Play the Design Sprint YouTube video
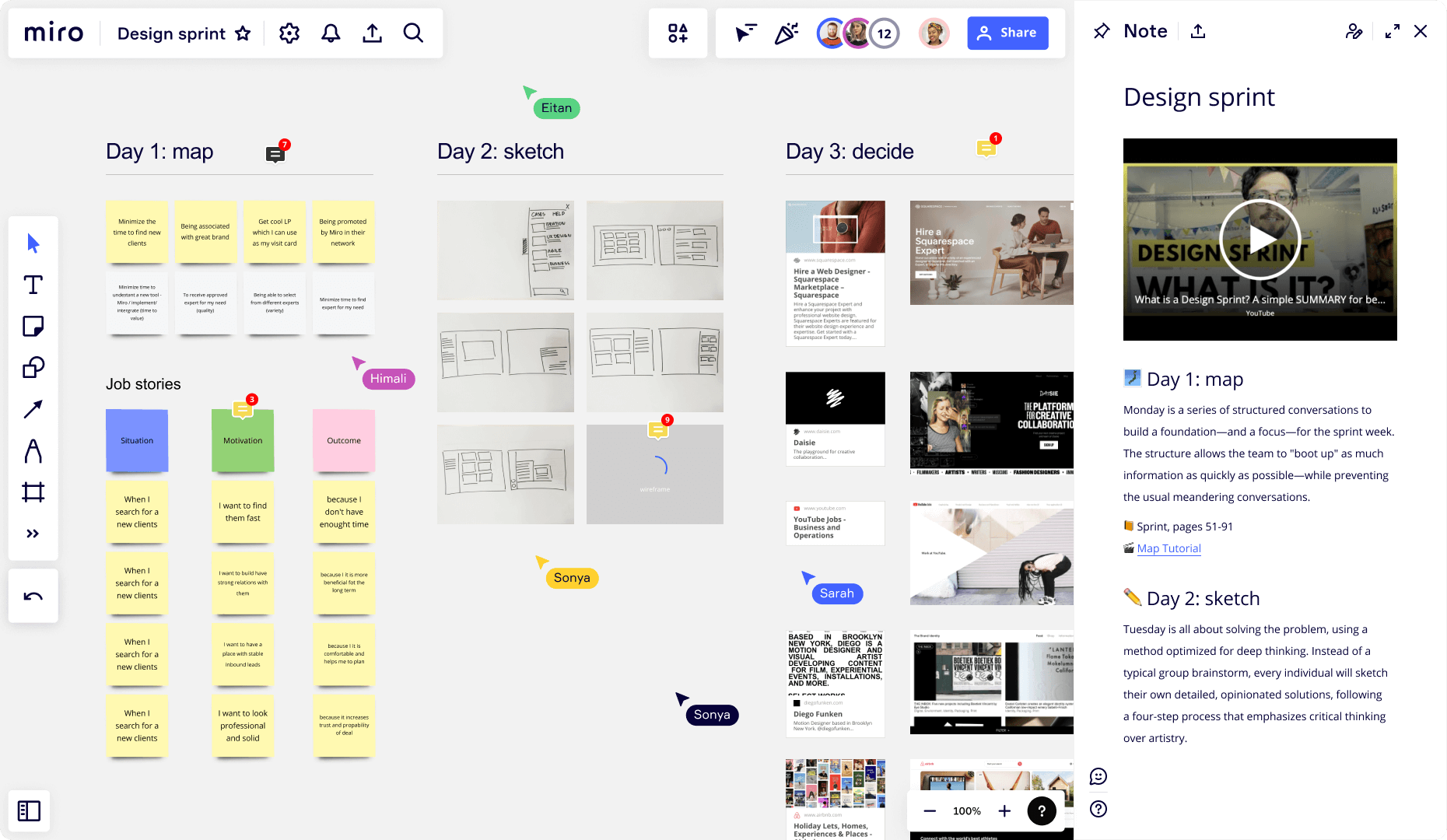The width and height of the screenshot is (1447, 840). pyautogui.click(x=1260, y=240)
